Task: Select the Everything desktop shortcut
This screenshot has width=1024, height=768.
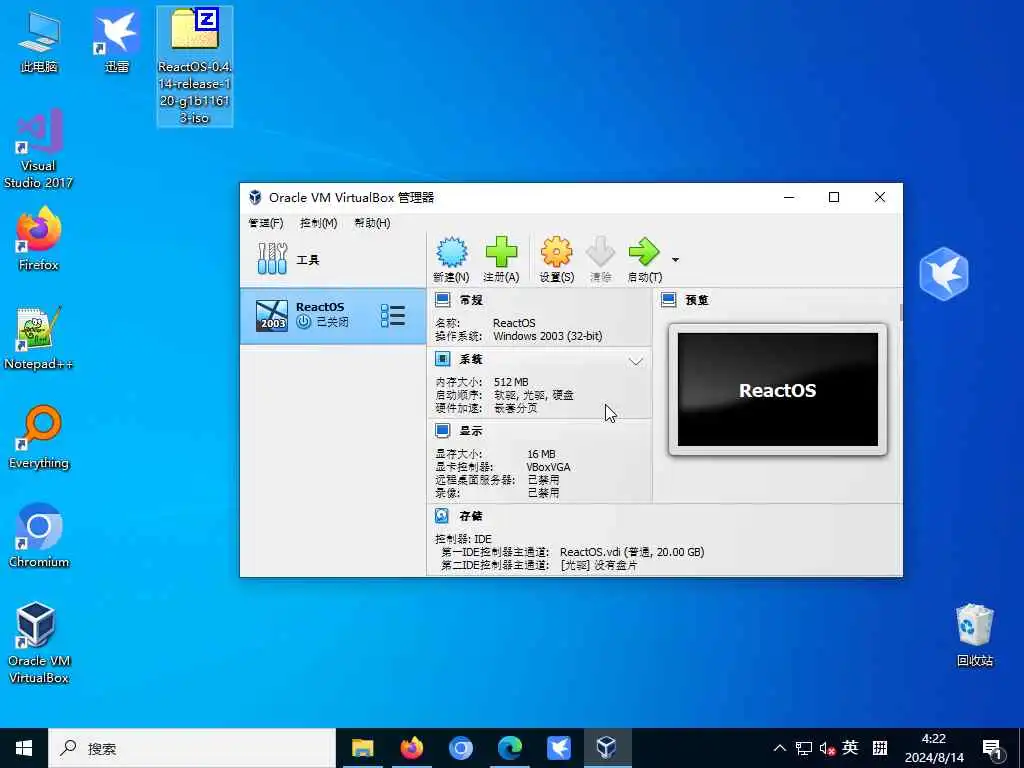Action: [39, 438]
